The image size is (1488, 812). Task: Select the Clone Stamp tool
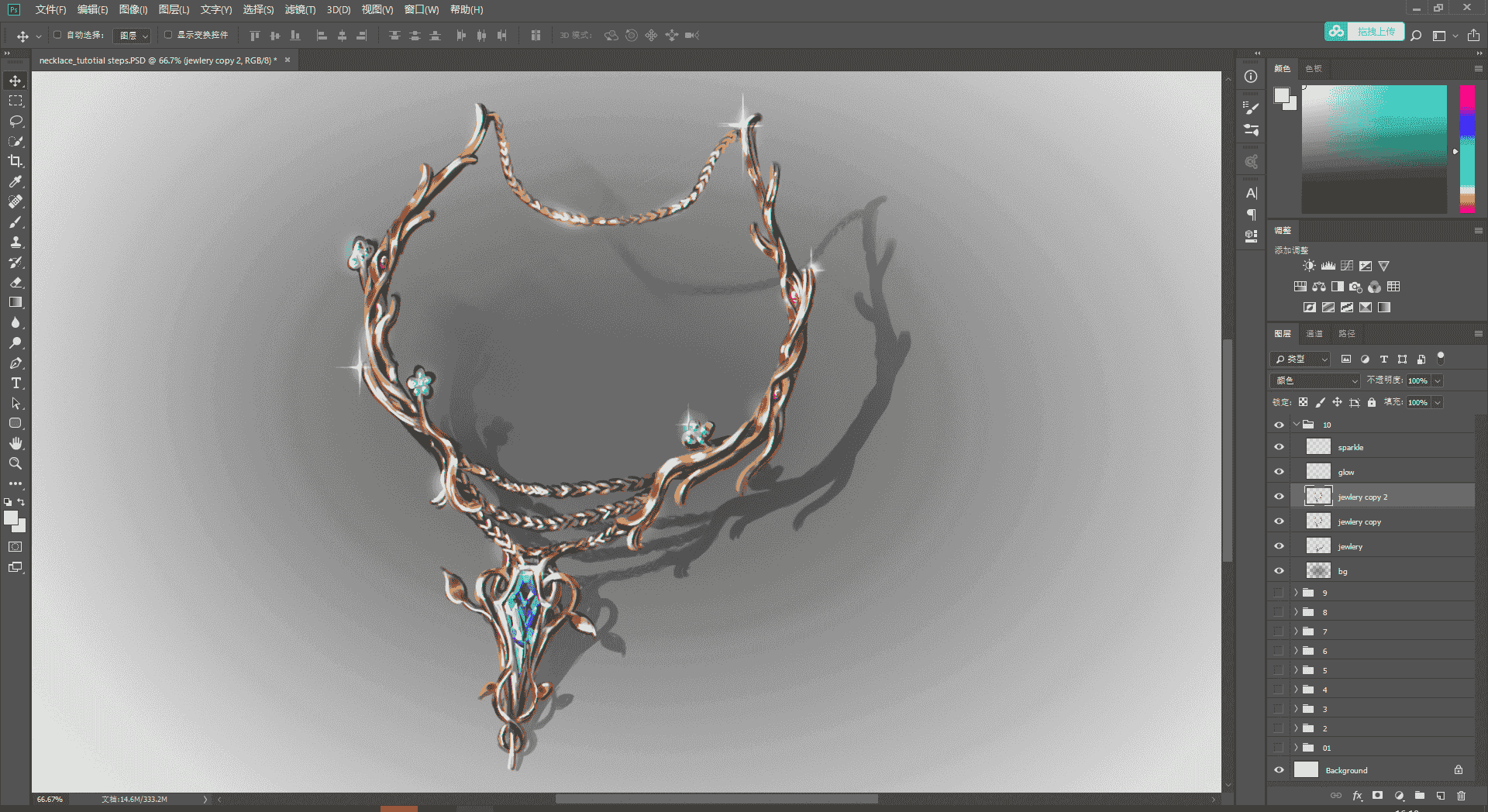pyautogui.click(x=15, y=242)
